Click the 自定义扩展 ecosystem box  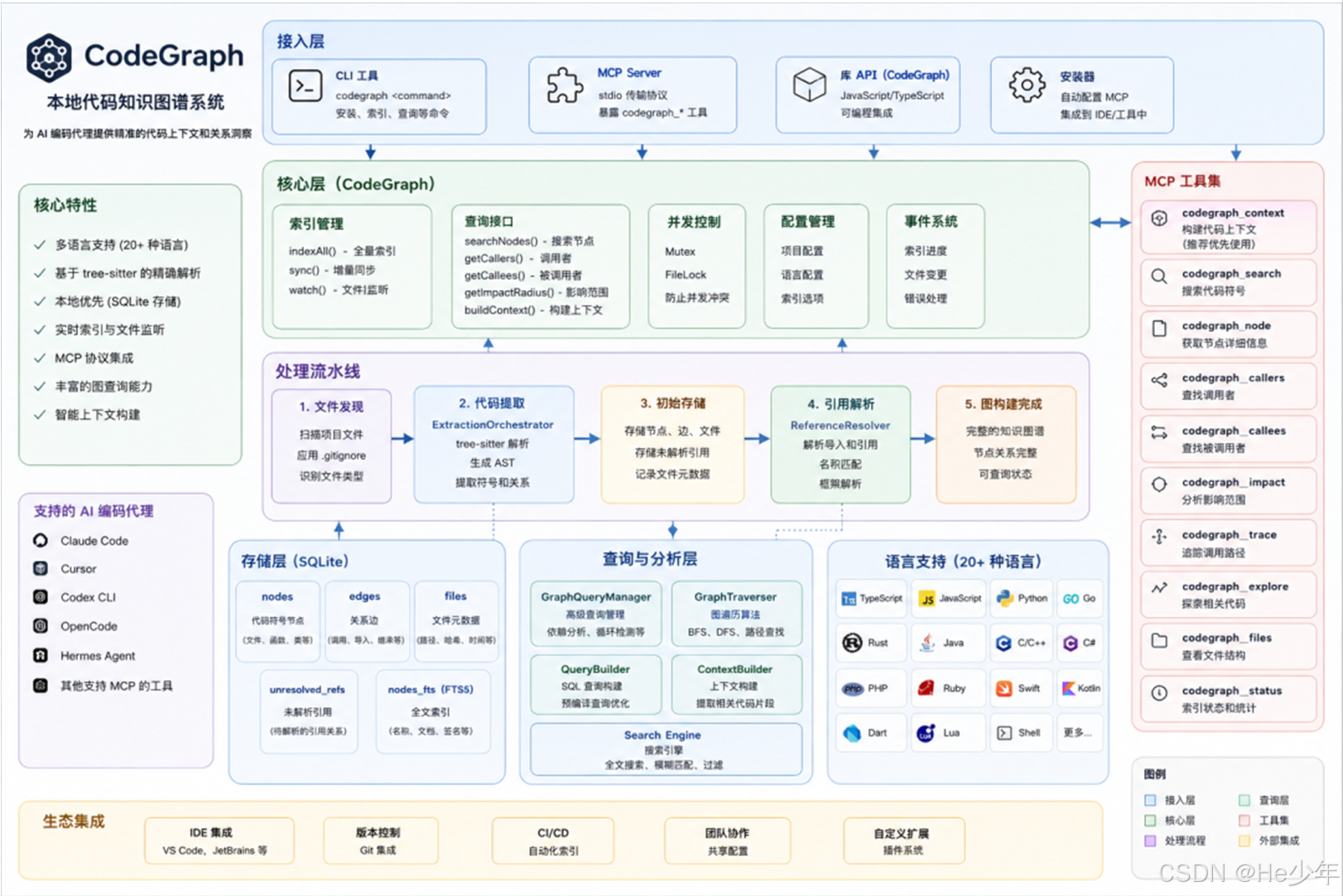click(903, 841)
